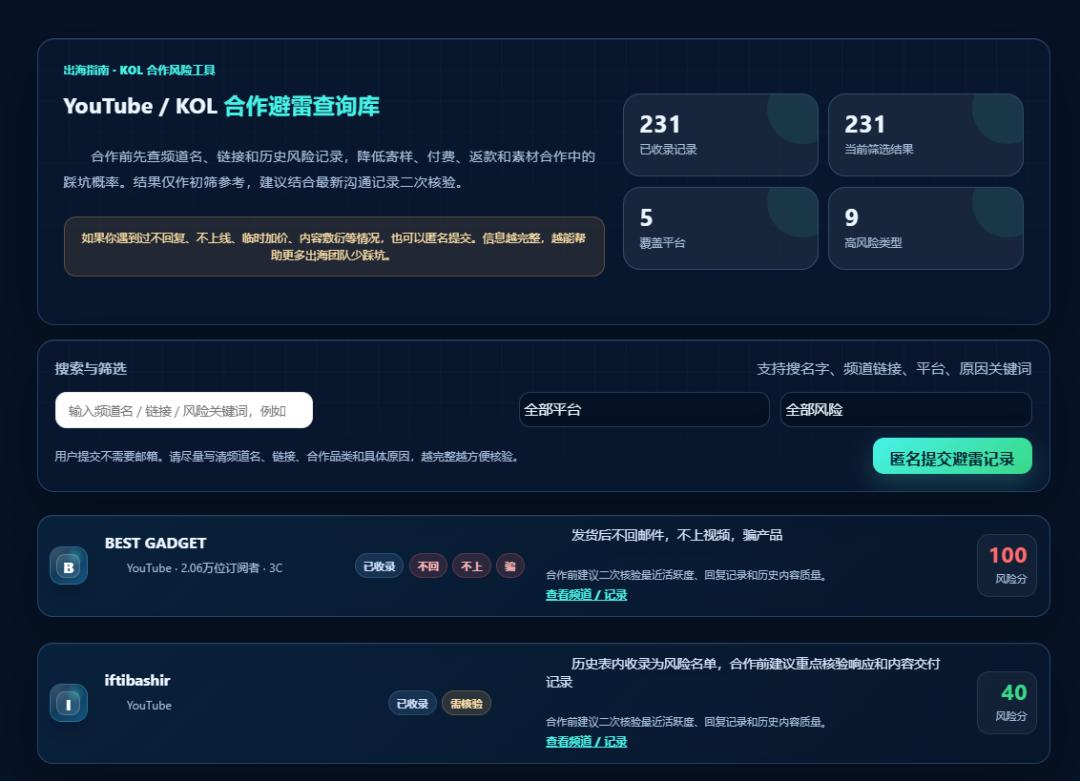Click the 5 覆盖平台 stat card
Viewport: 1080px width, 781px height.
click(720, 229)
